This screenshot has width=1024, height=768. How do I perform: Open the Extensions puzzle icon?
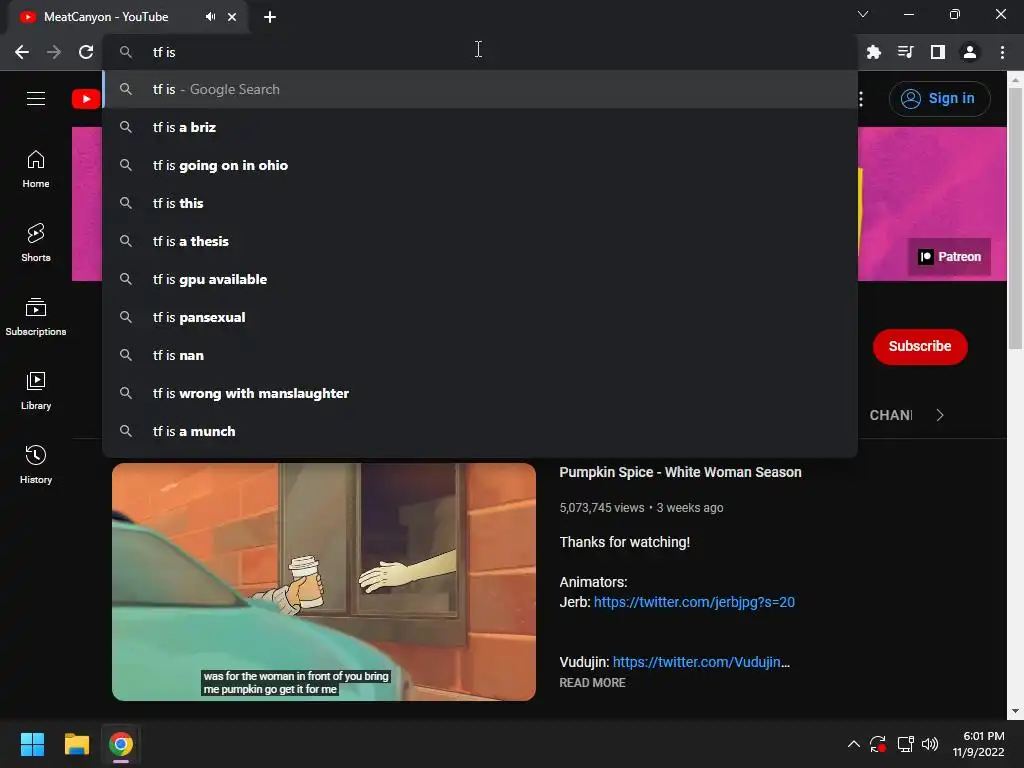[x=873, y=52]
